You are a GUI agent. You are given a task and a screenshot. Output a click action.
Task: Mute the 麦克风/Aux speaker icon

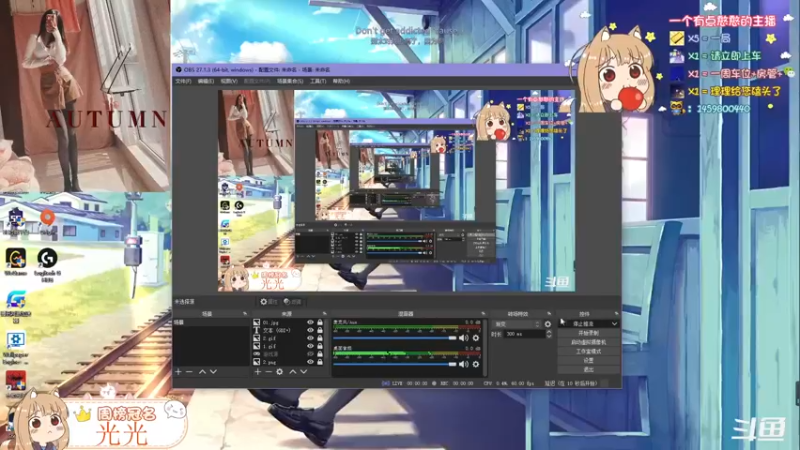pos(463,338)
